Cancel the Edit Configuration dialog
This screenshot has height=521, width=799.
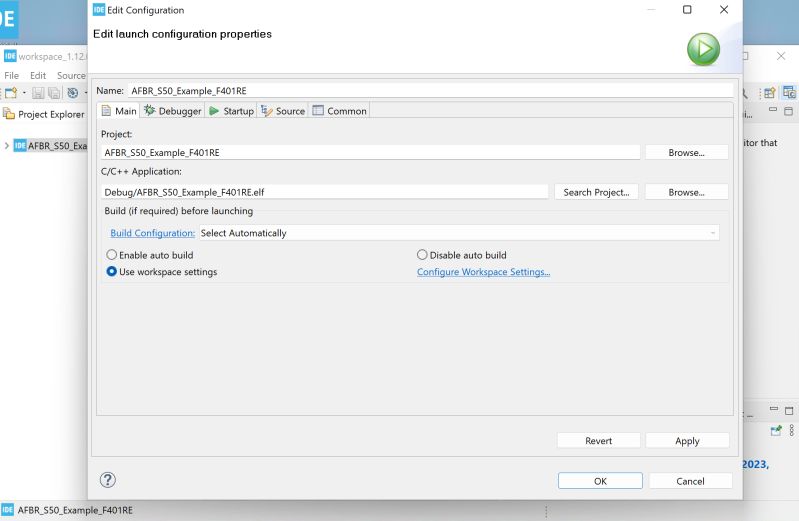click(690, 481)
